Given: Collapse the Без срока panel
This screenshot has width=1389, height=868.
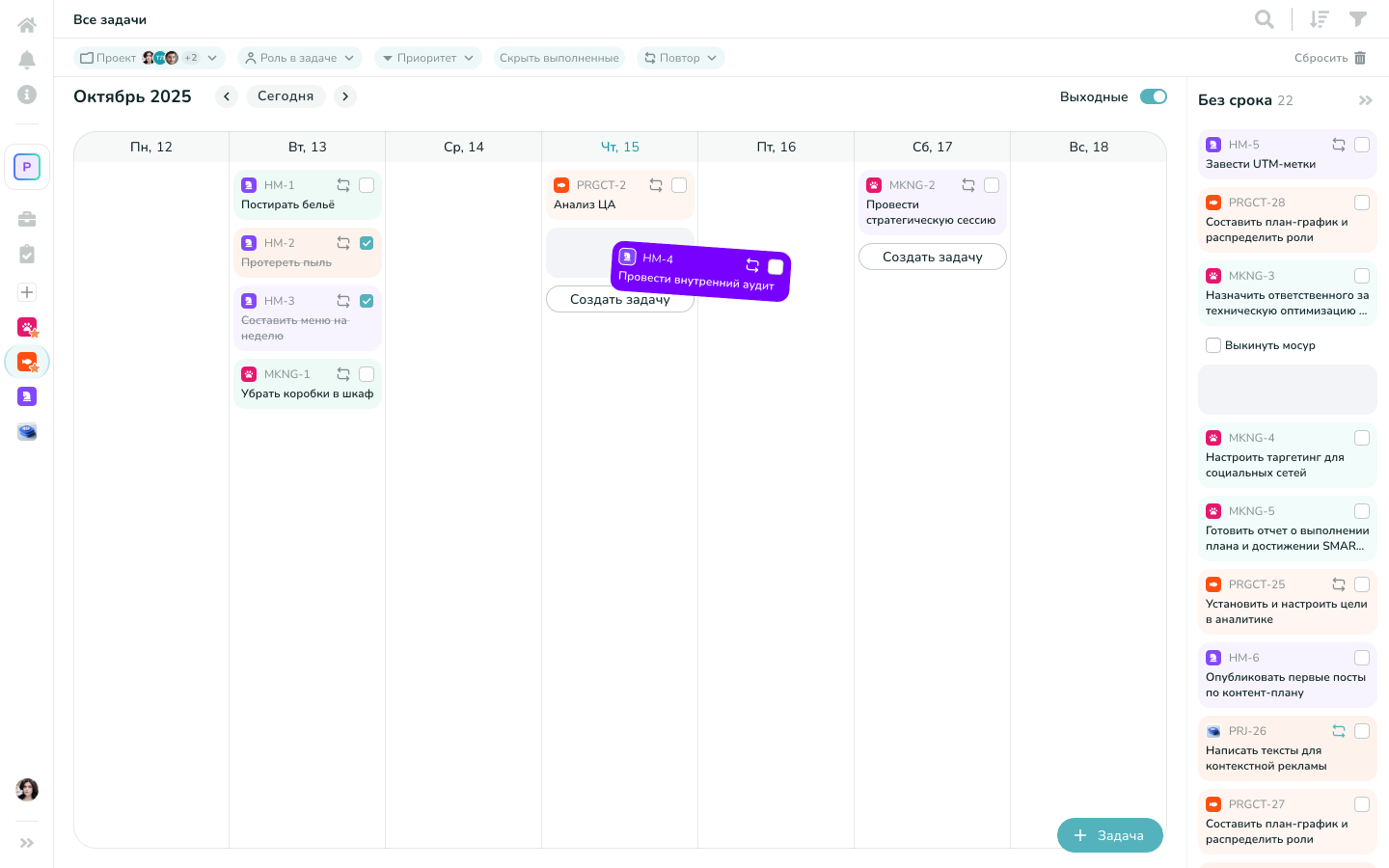Looking at the screenshot, I should pyautogui.click(x=1365, y=100).
